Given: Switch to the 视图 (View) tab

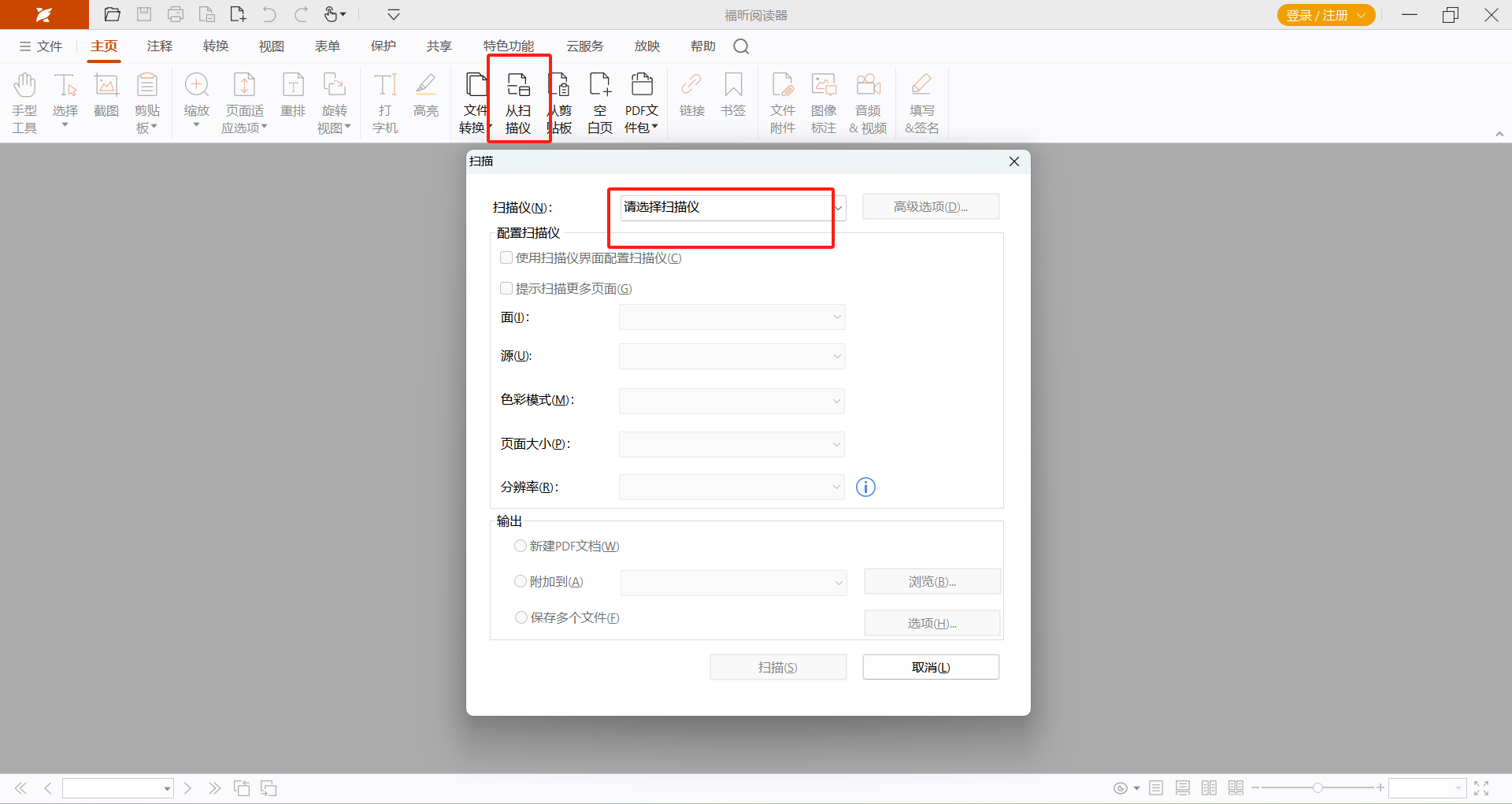Looking at the screenshot, I should 272,46.
